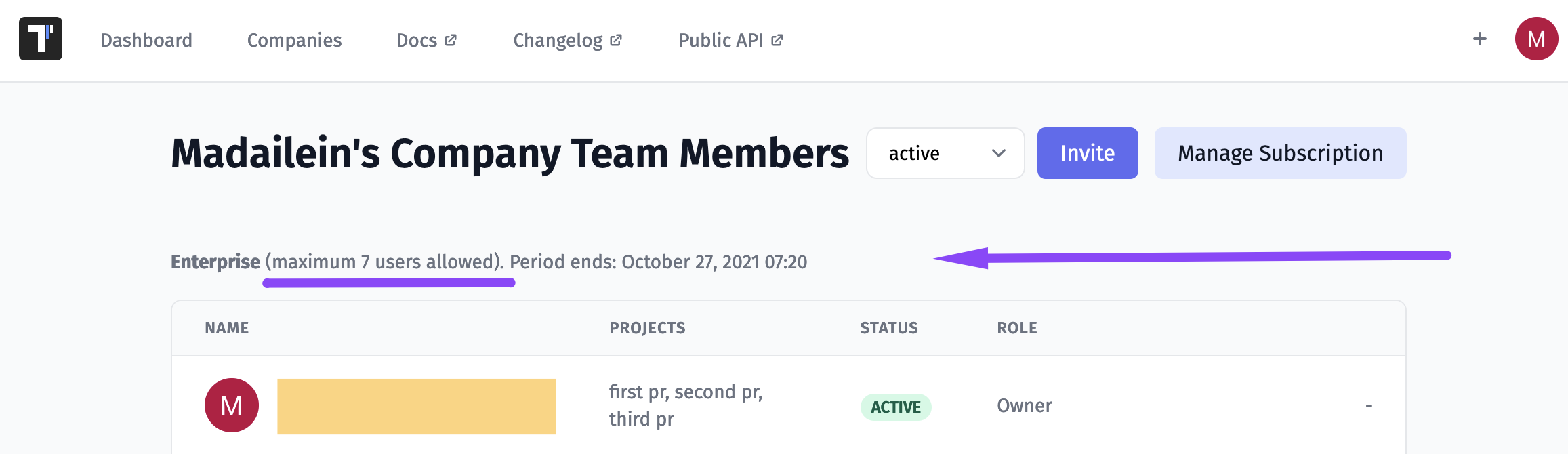Click the NAME column header
This screenshot has height=454, width=1568.
click(227, 328)
